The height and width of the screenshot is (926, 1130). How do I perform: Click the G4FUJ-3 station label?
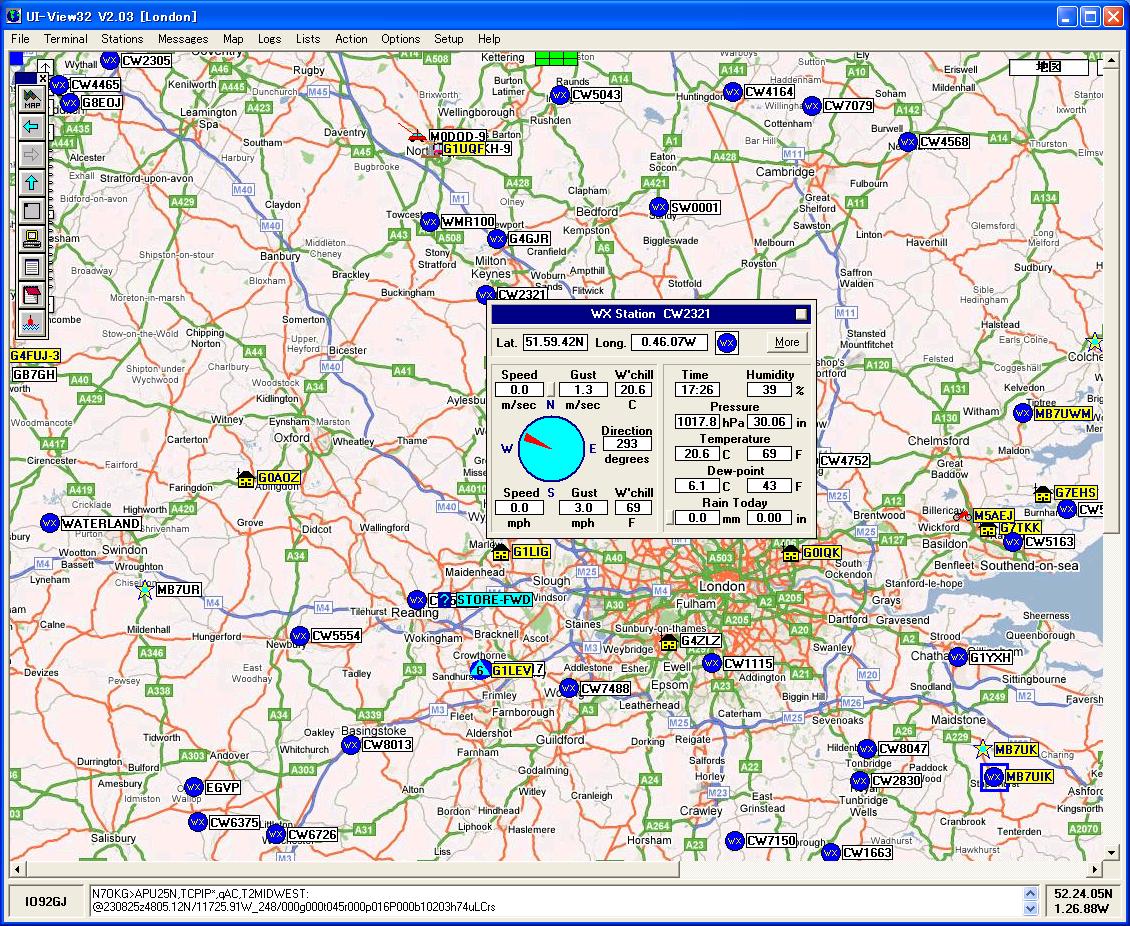(35, 356)
